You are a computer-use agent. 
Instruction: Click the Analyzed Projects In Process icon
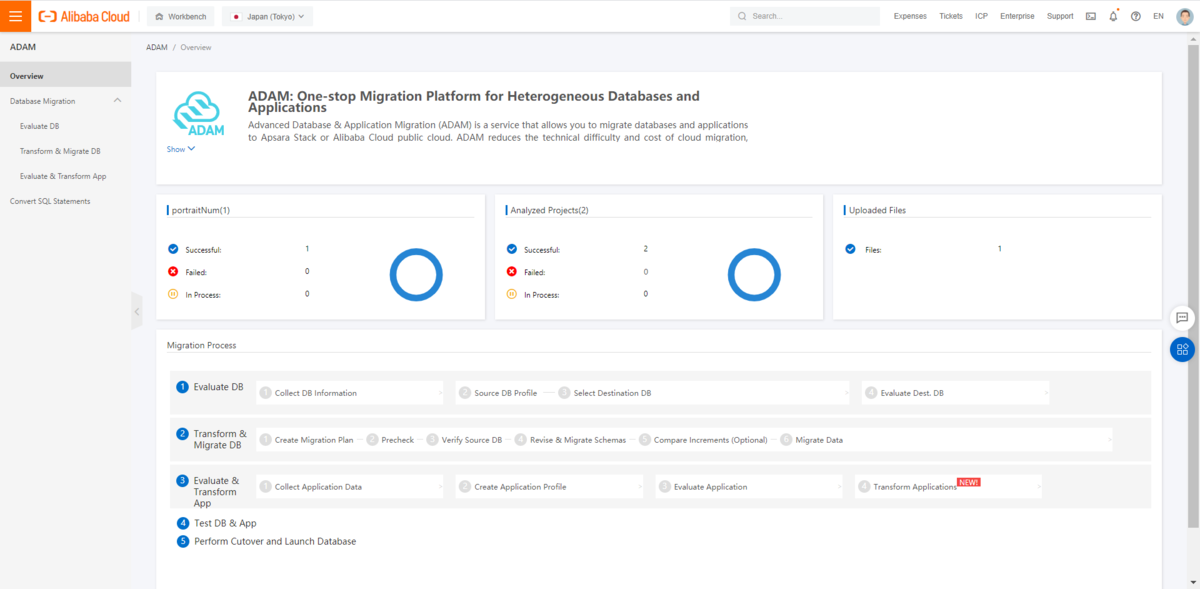pyautogui.click(x=512, y=294)
